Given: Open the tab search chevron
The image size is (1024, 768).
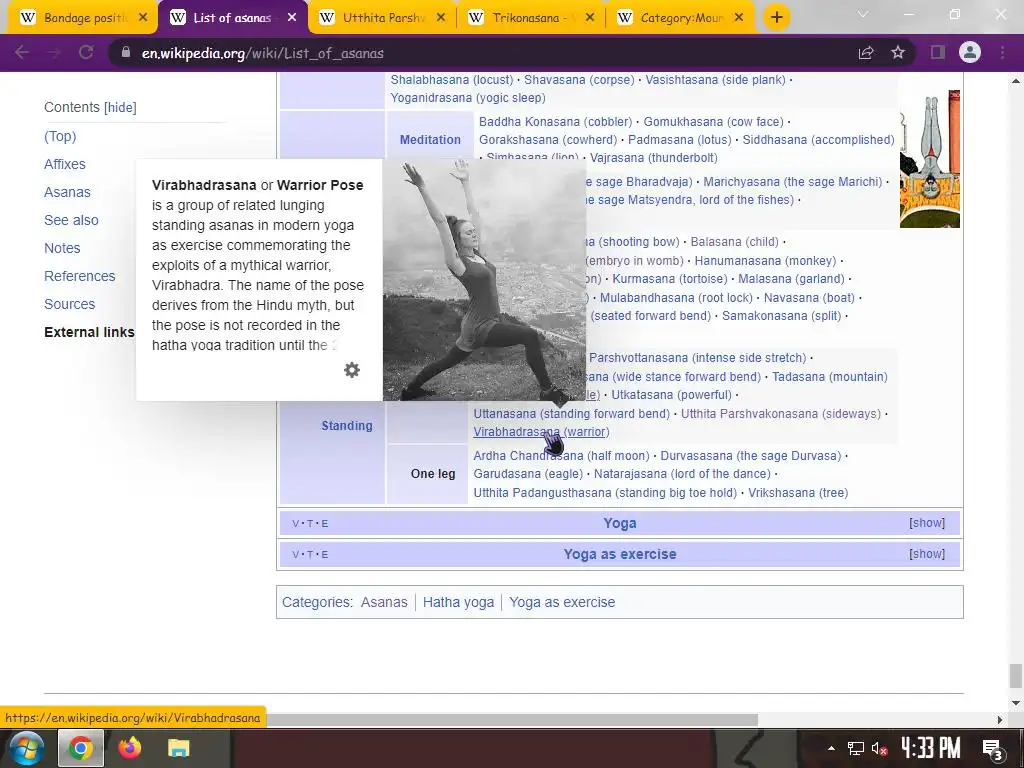Looking at the screenshot, I should click(x=863, y=14).
